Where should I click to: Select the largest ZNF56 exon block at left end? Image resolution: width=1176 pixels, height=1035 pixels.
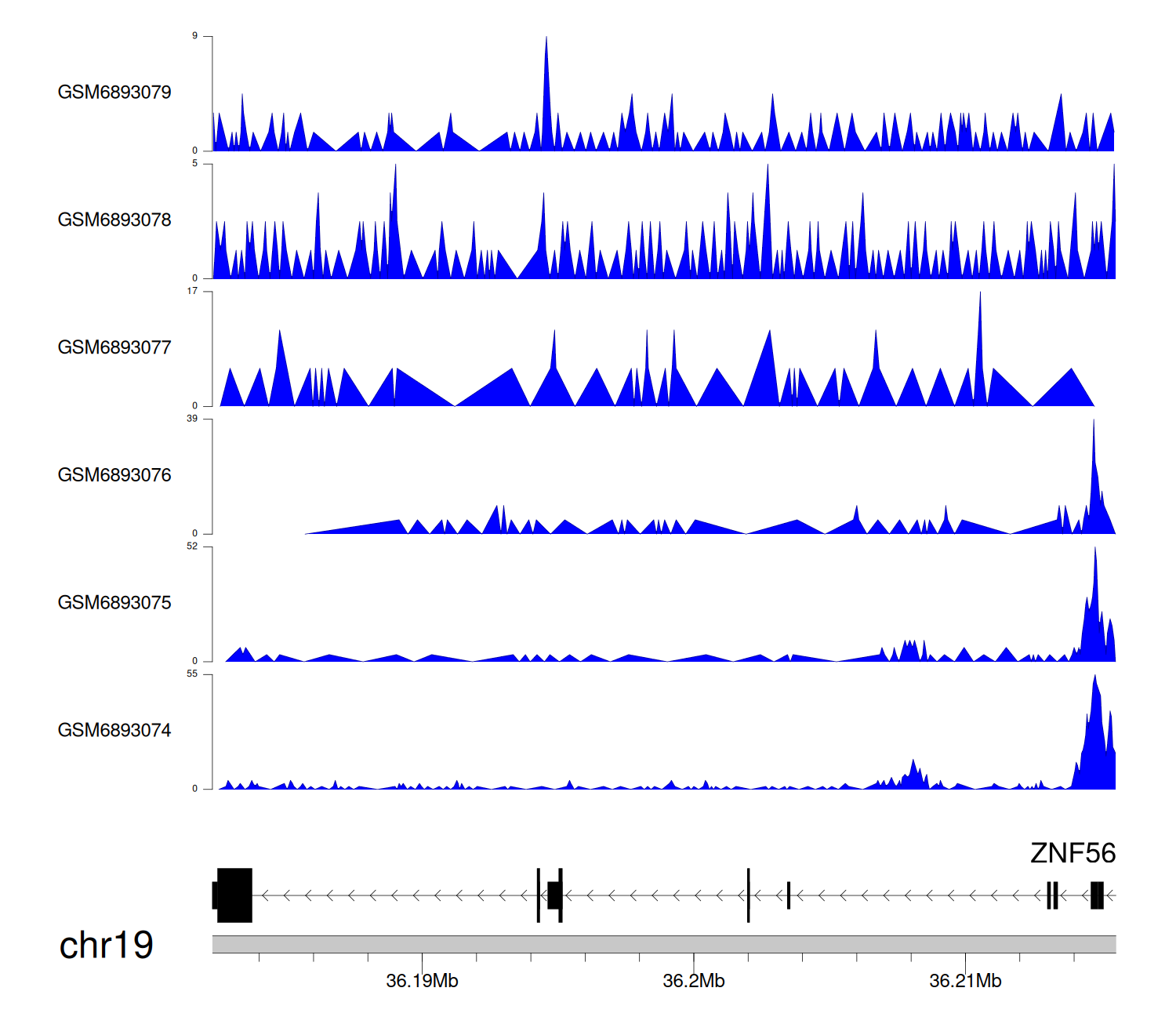tap(234, 895)
